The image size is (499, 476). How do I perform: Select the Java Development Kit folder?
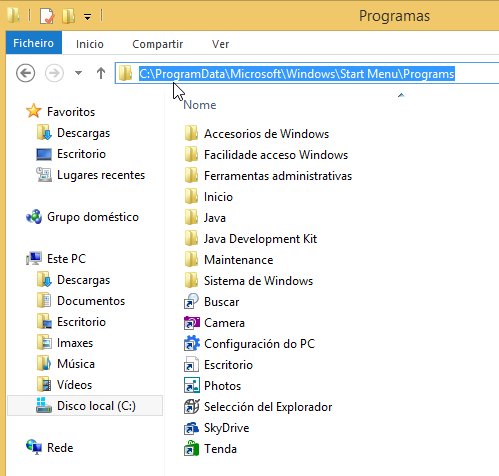260,239
